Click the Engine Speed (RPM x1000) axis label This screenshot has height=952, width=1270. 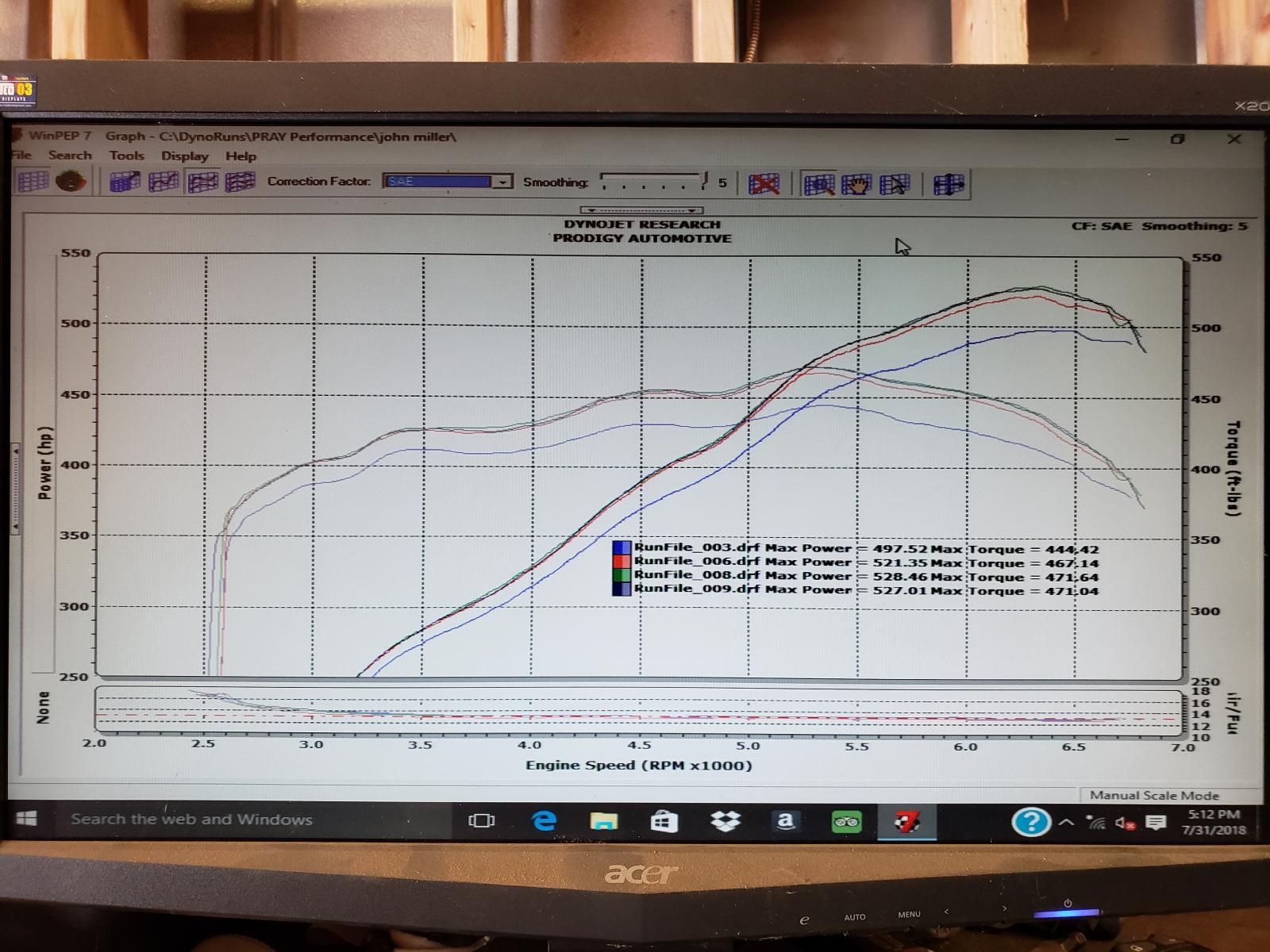pos(639,766)
